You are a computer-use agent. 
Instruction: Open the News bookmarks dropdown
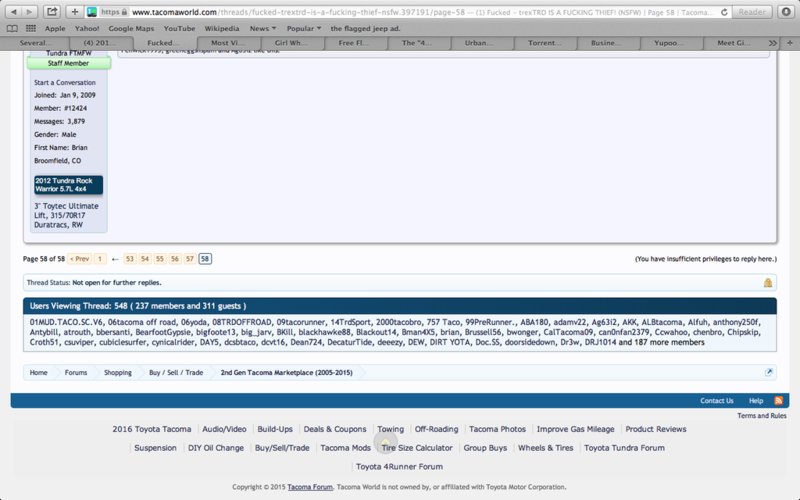(x=263, y=29)
